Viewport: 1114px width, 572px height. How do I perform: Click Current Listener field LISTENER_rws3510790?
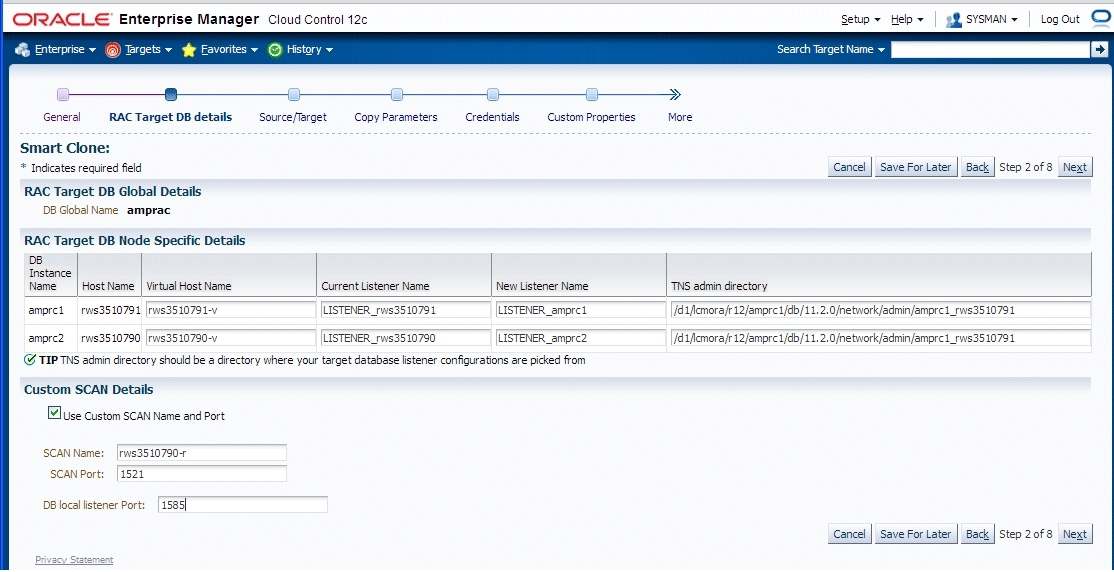(x=405, y=338)
